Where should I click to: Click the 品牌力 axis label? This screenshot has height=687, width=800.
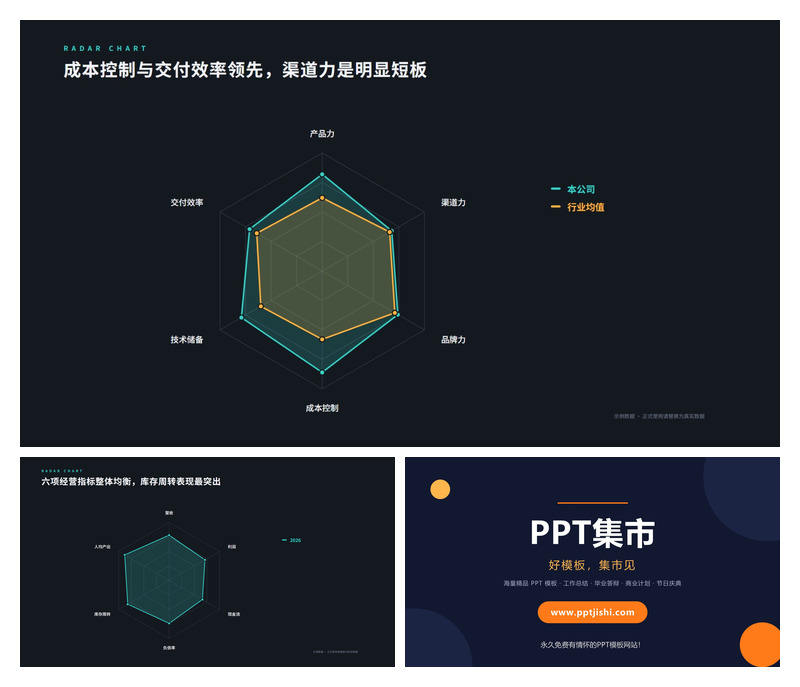453,340
